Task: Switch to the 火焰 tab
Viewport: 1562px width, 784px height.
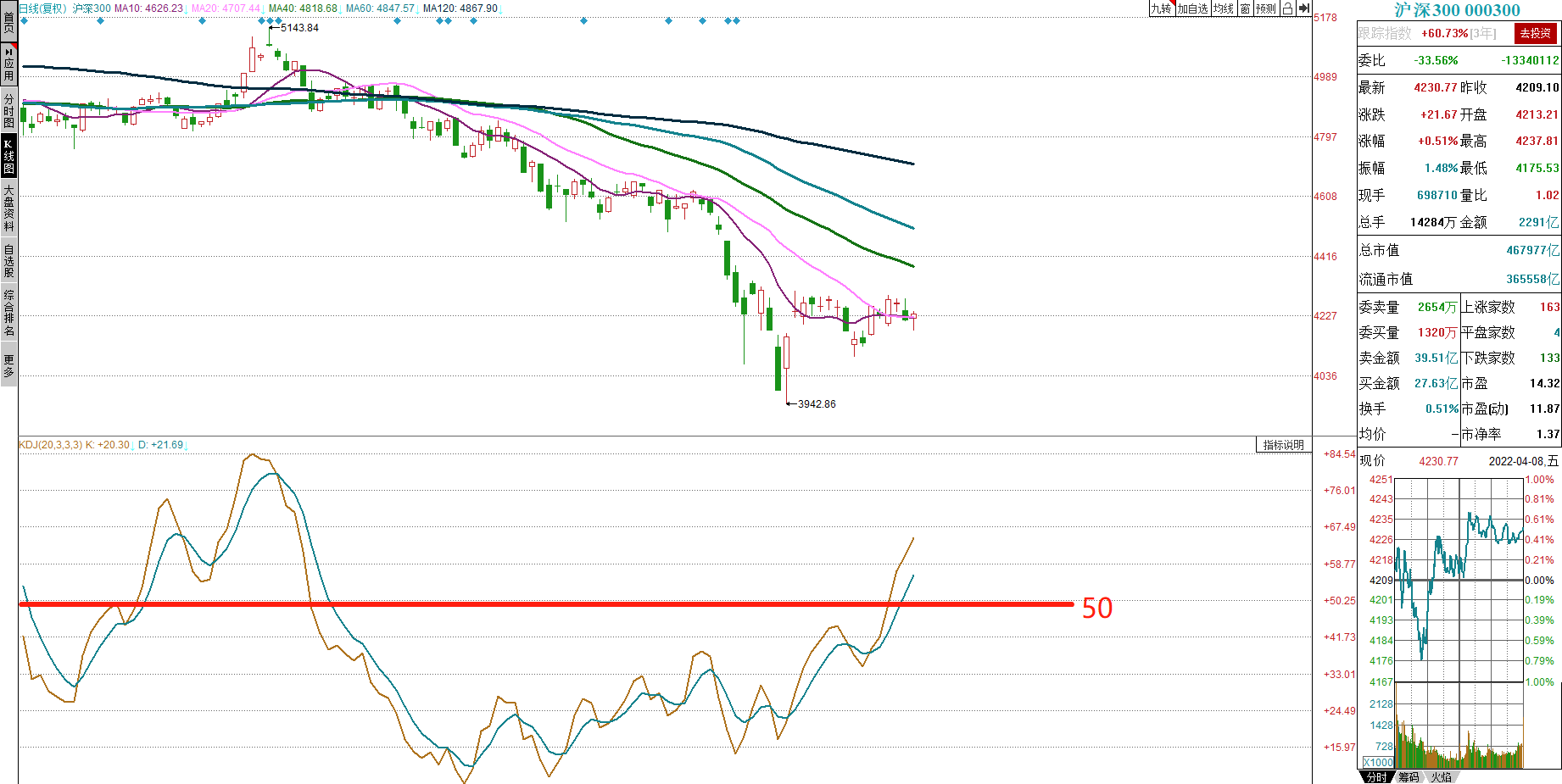Action: point(1441,777)
